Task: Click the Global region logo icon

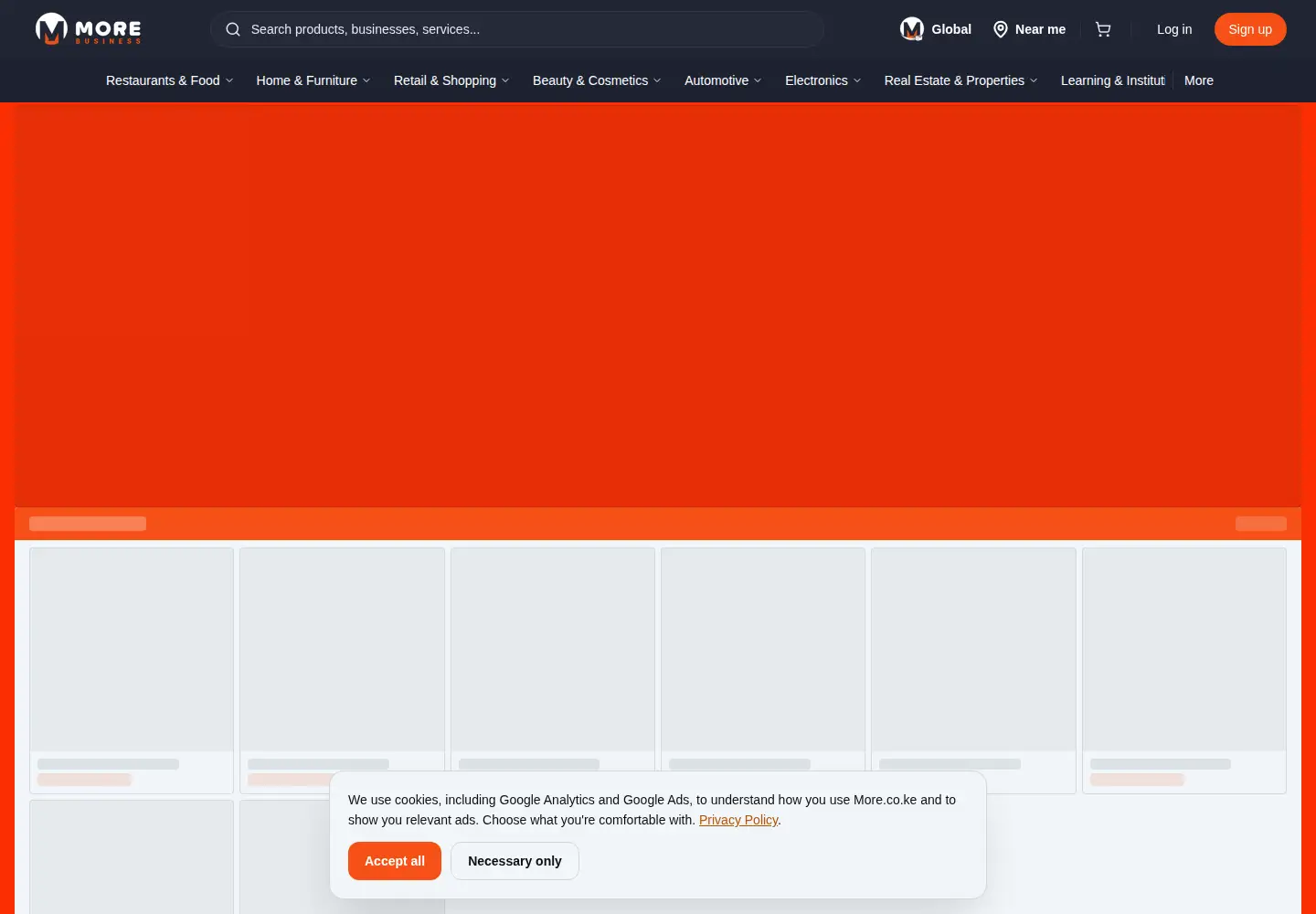Action: pyautogui.click(x=912, y=29)
